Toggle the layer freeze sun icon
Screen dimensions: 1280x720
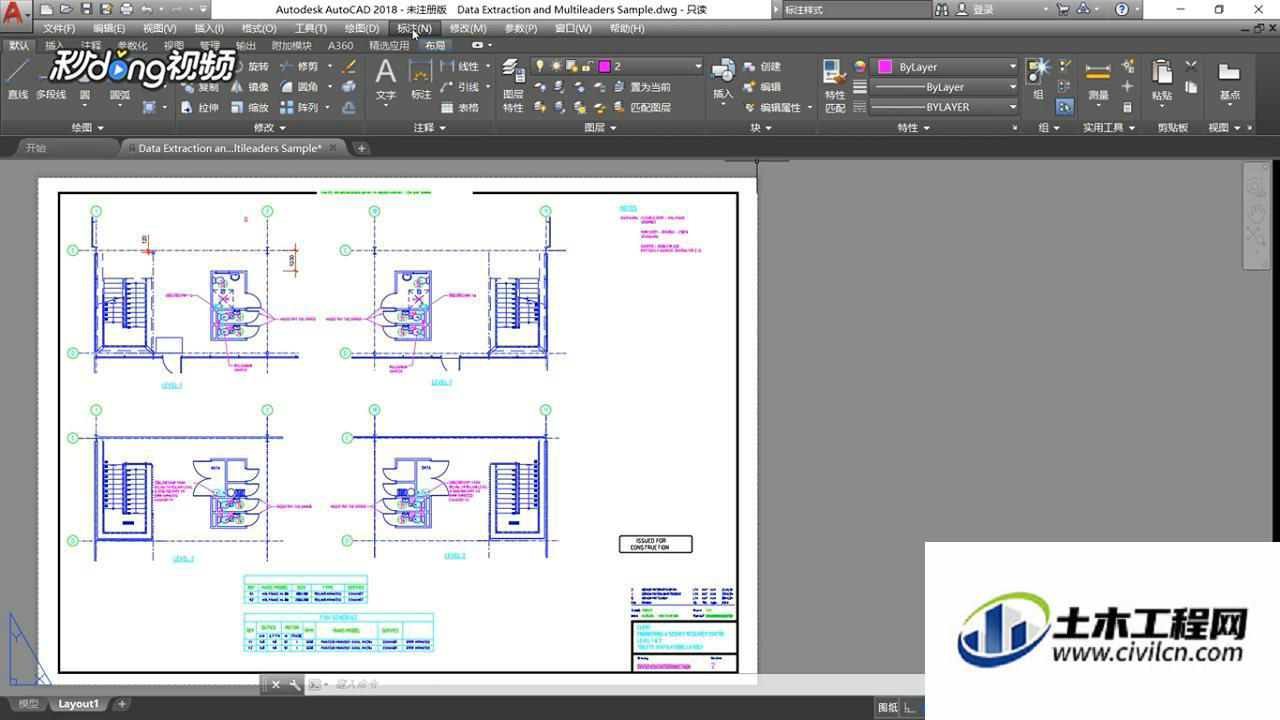tap(556, 66)
